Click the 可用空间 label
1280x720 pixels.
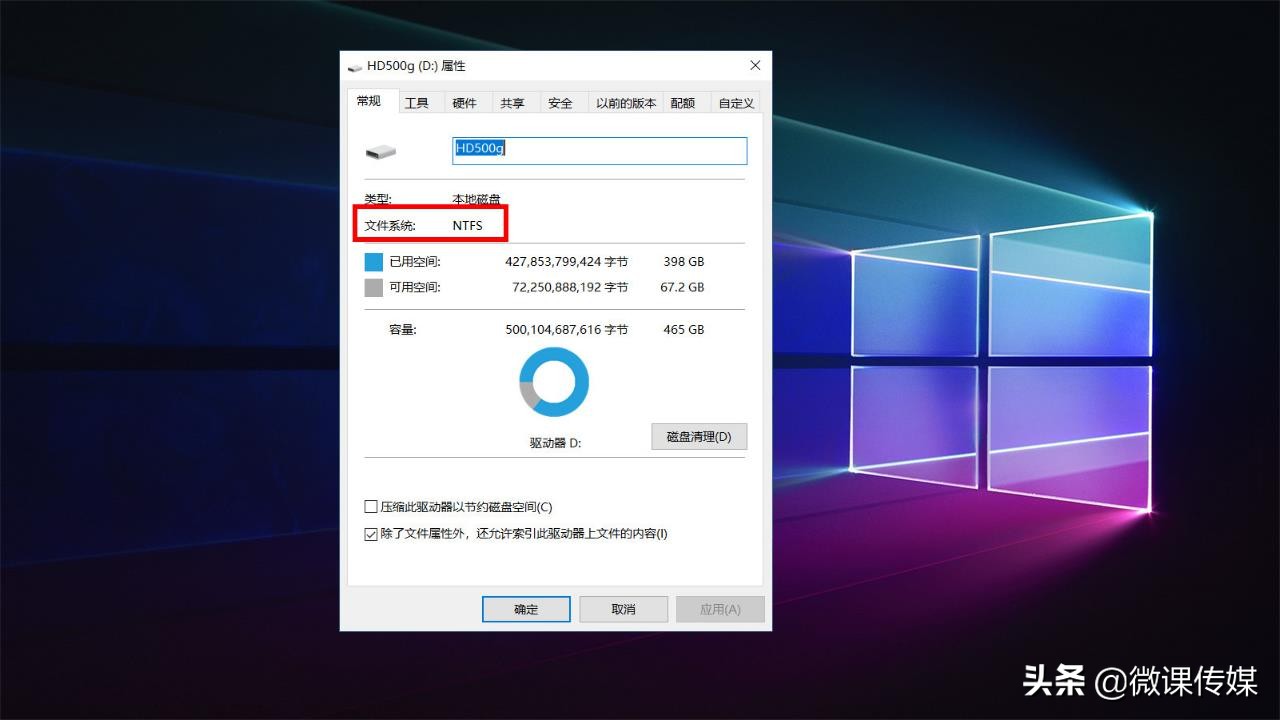[x=415, y=288]
